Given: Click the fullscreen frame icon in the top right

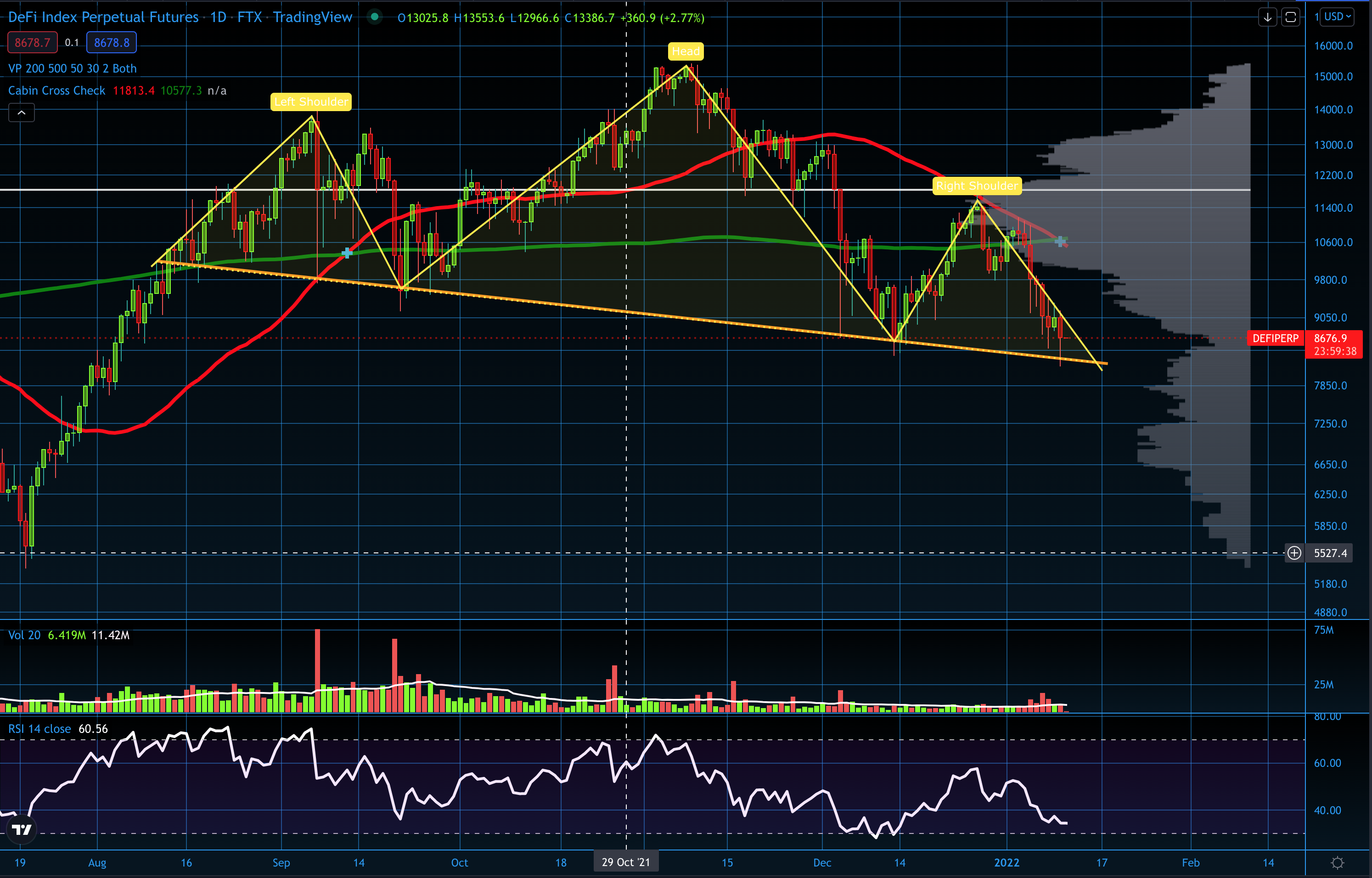Looking at the screenshot, I should point(1290,17).
